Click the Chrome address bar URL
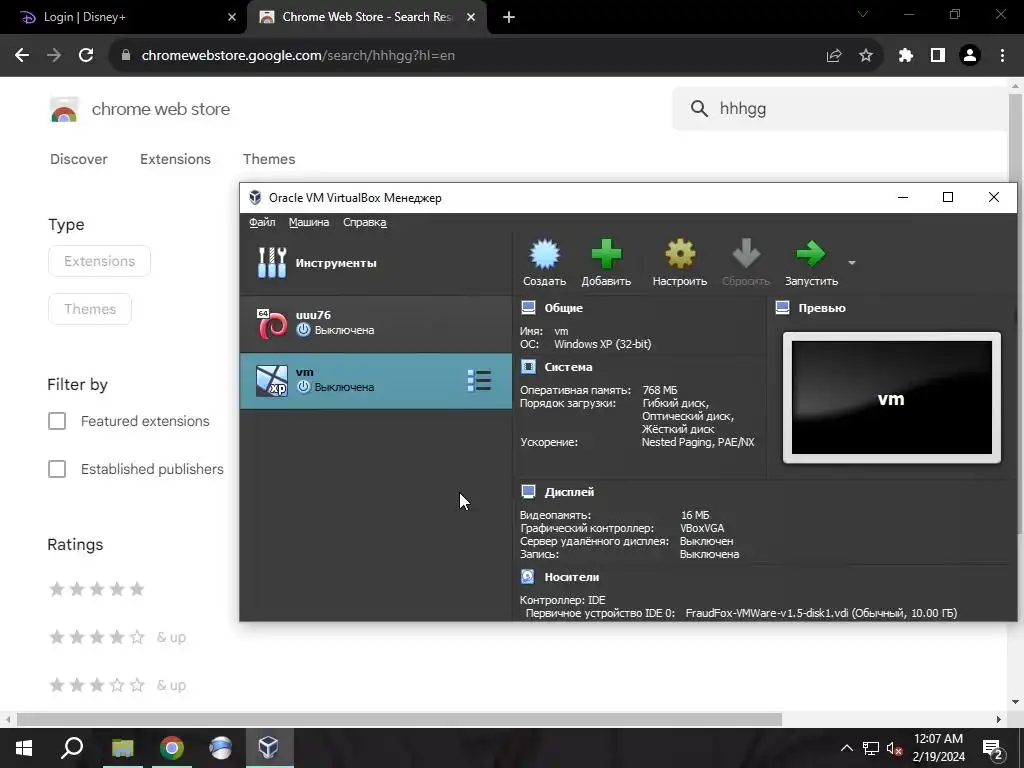1024x768 pixels. click(298, 56)
